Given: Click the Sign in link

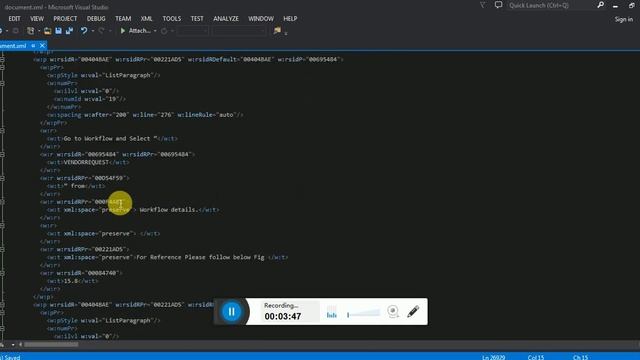Looking at the screenshot, I should coord(624,19).
